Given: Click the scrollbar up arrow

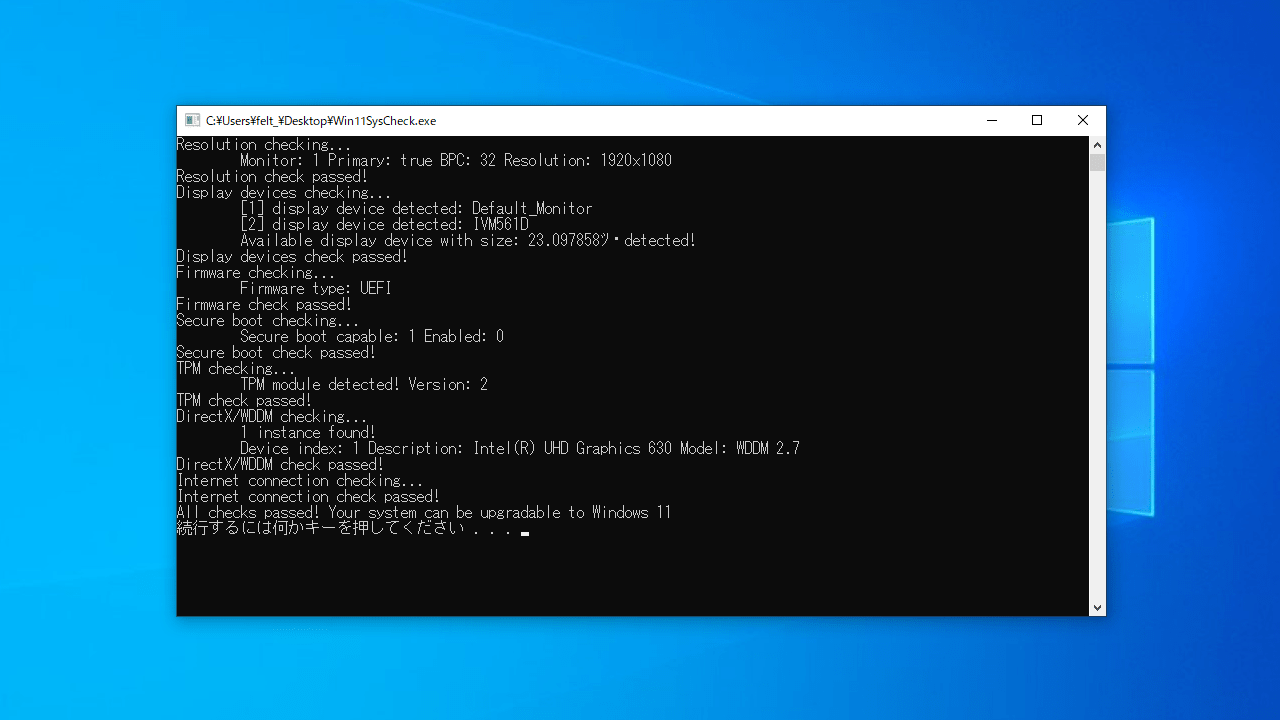Looking at the screenshot, I should [1097, 144].
